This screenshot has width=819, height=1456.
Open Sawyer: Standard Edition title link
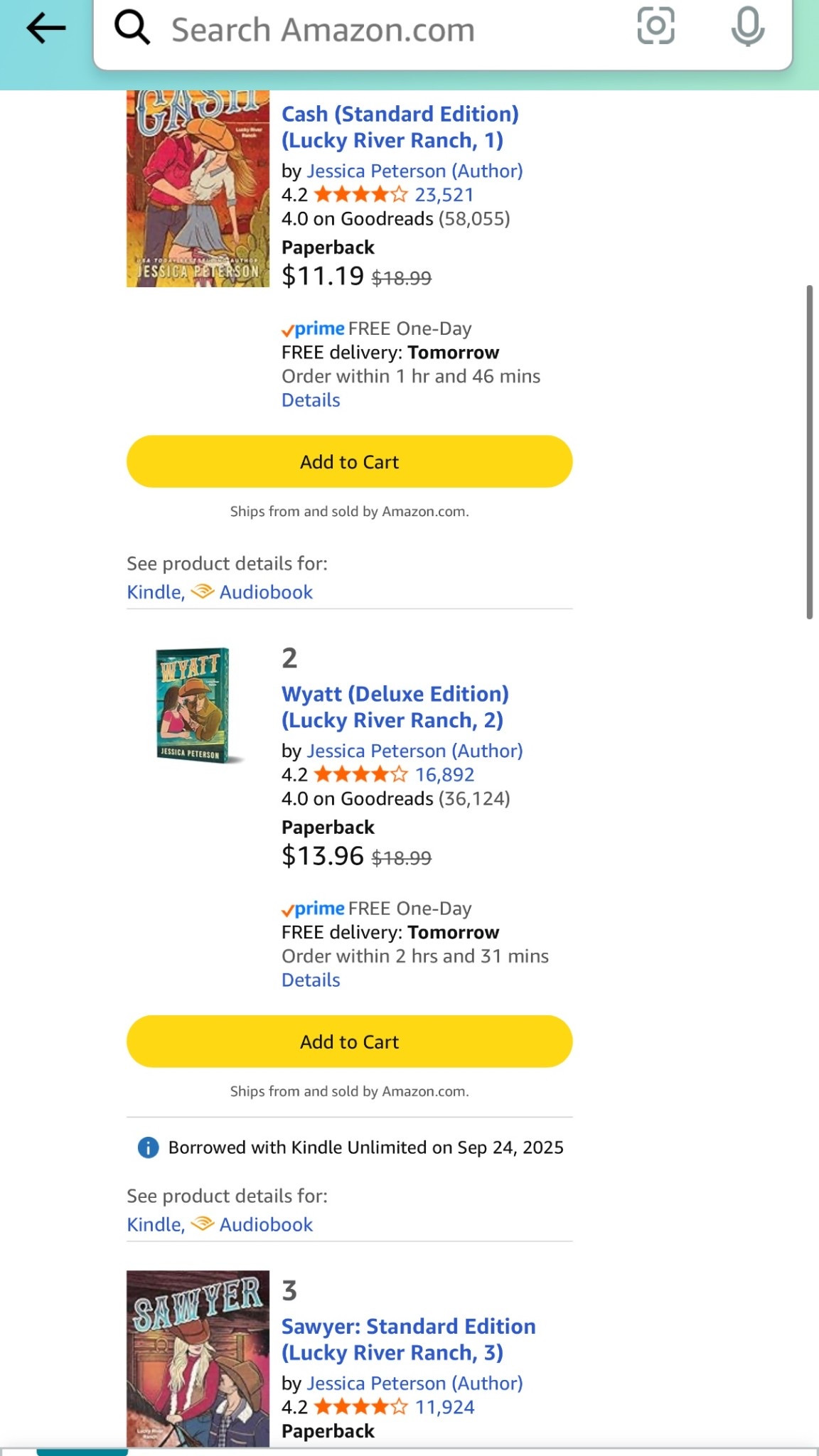(409, 1339)
